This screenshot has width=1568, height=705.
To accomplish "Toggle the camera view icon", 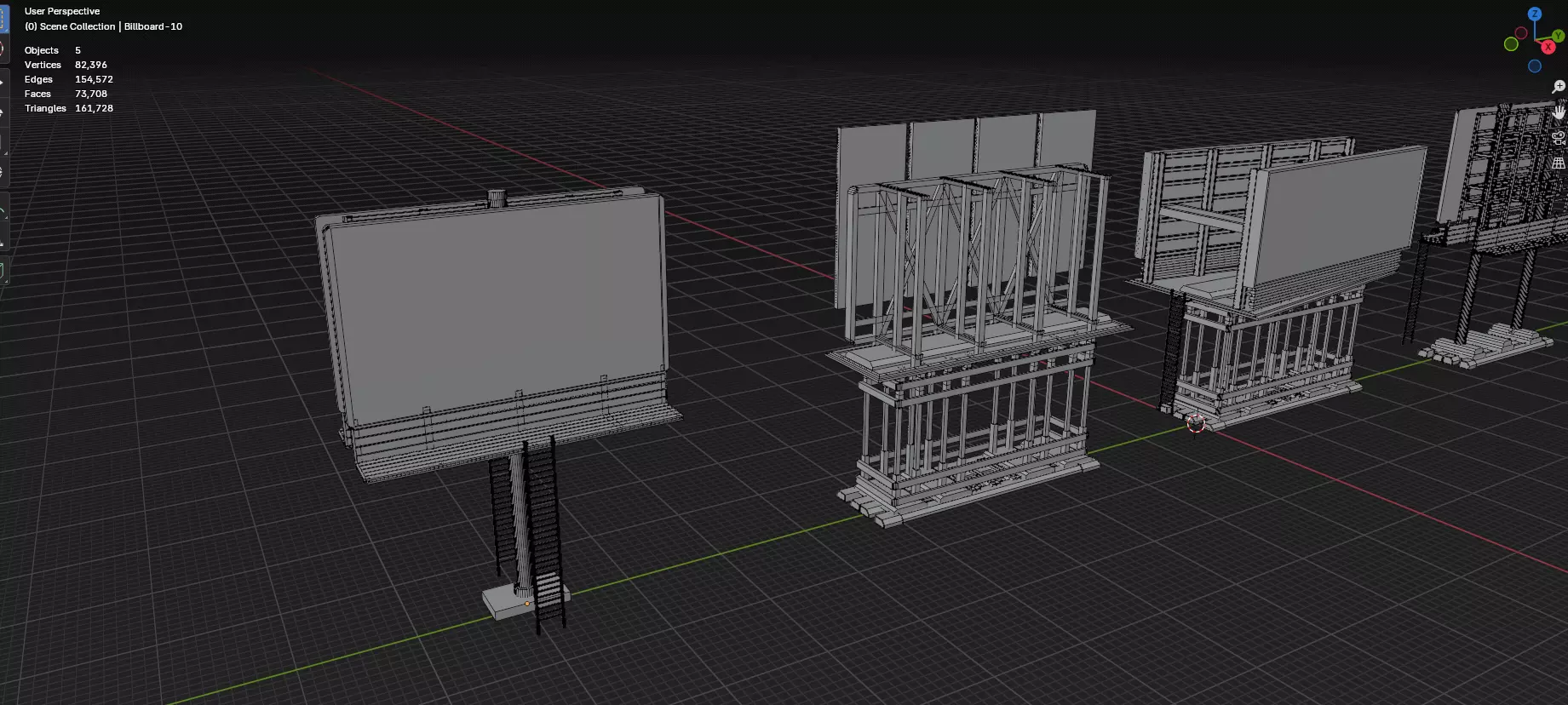I will click(1559, 138).
